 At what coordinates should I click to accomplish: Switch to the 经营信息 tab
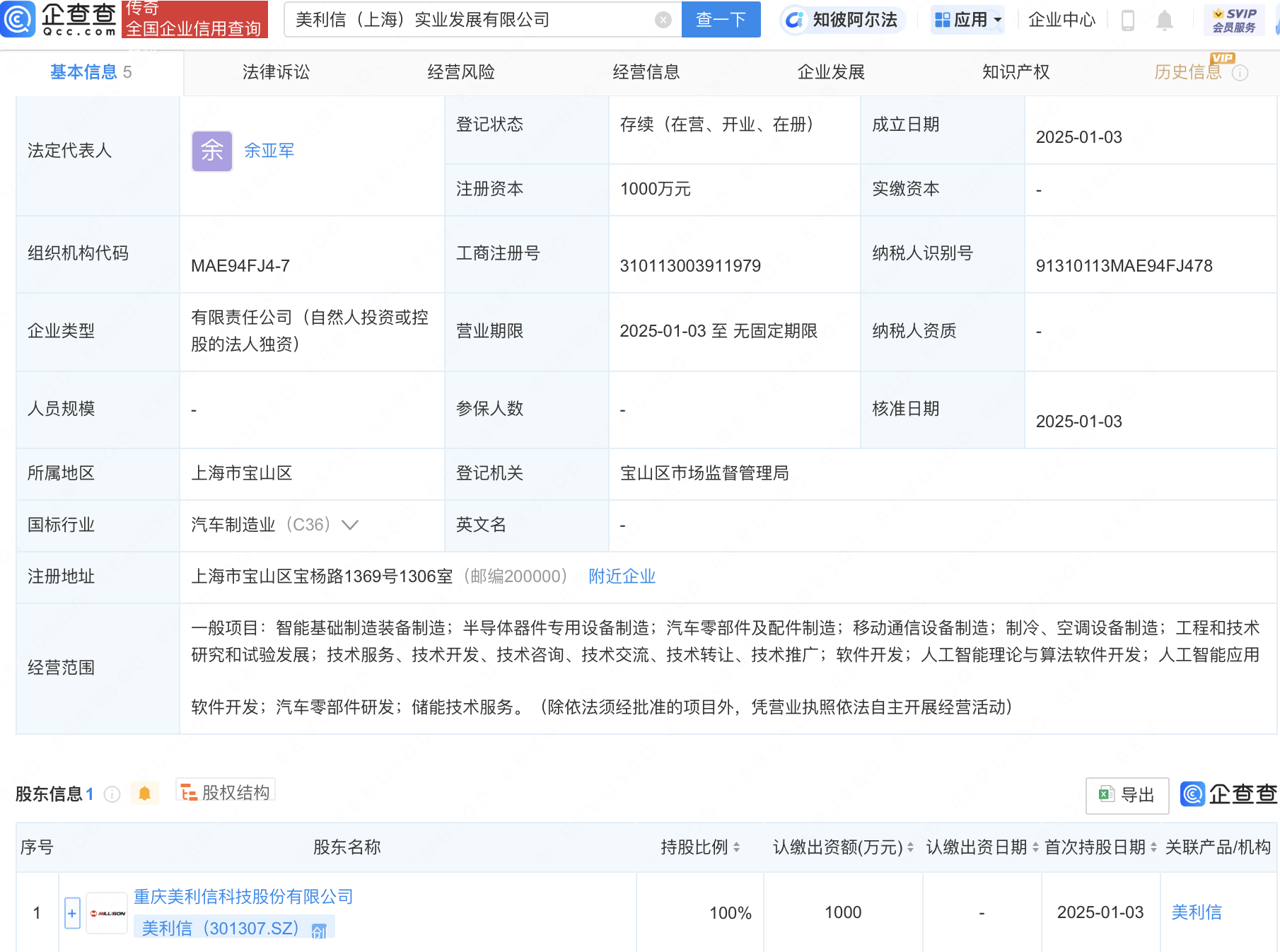coord(646,72)
